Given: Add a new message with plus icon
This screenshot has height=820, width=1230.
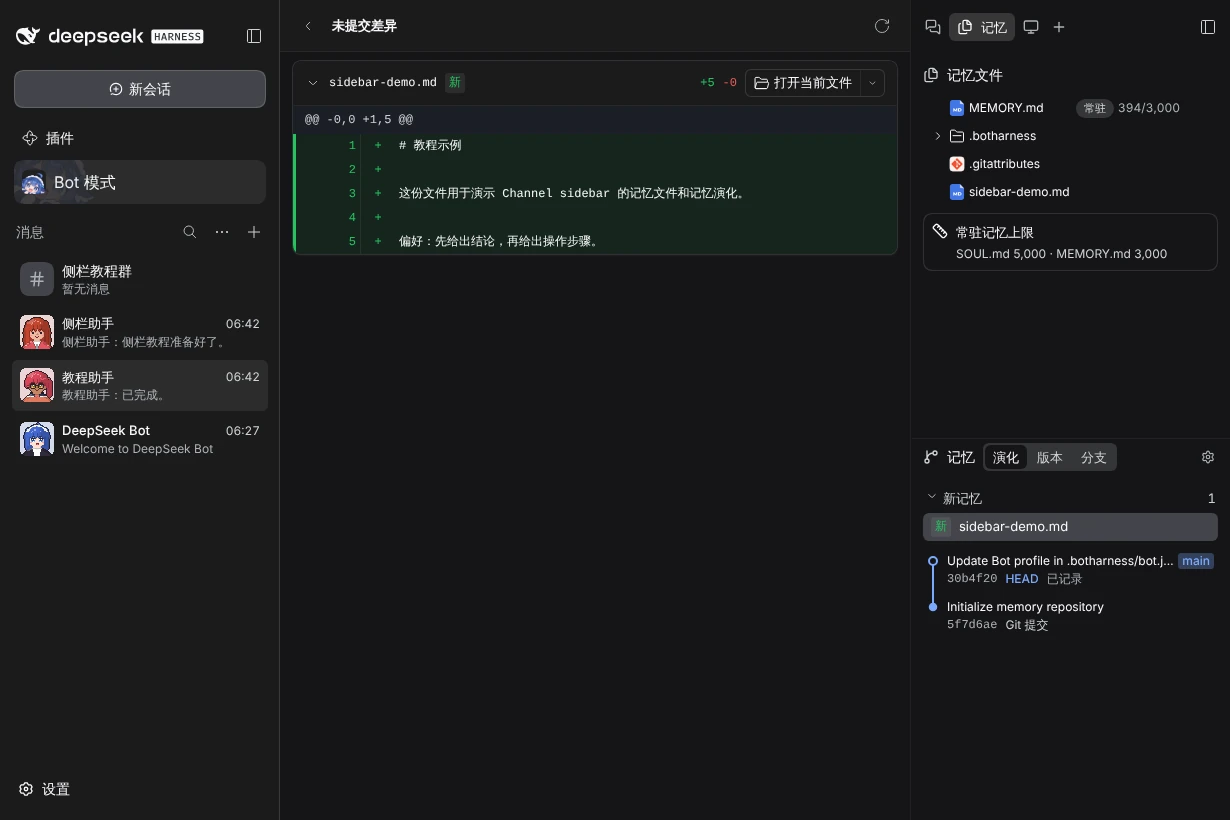Looking at the screenshot, I should point(254,232).
